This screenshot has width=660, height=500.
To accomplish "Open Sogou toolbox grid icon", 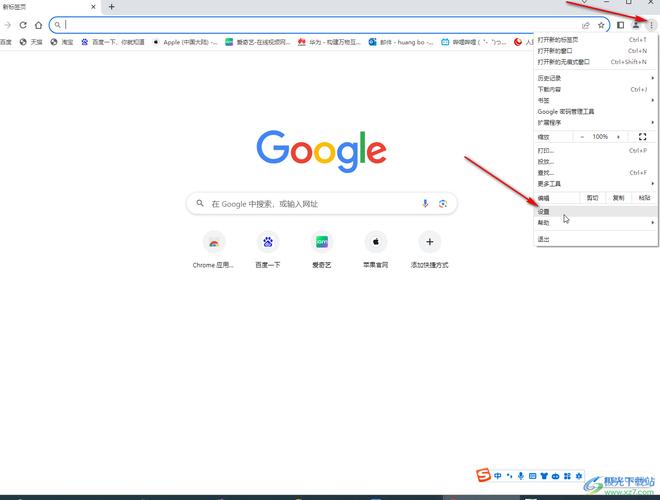I will pos(567,476).
